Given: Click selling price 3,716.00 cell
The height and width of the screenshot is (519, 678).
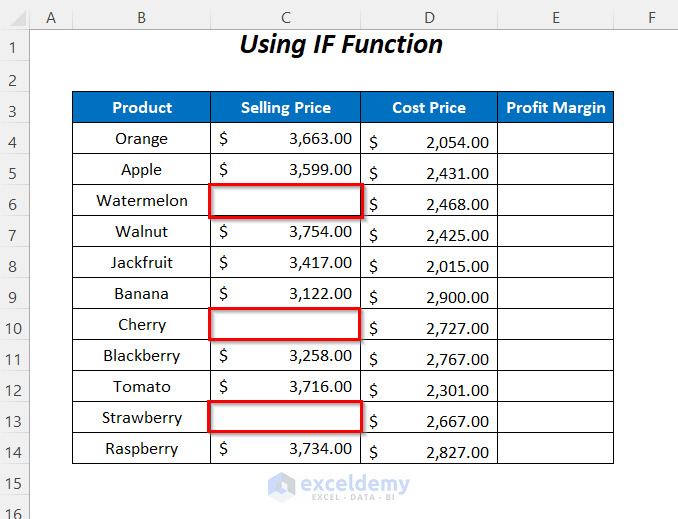Looking at the screenshot, I should (x=285, y=387).
